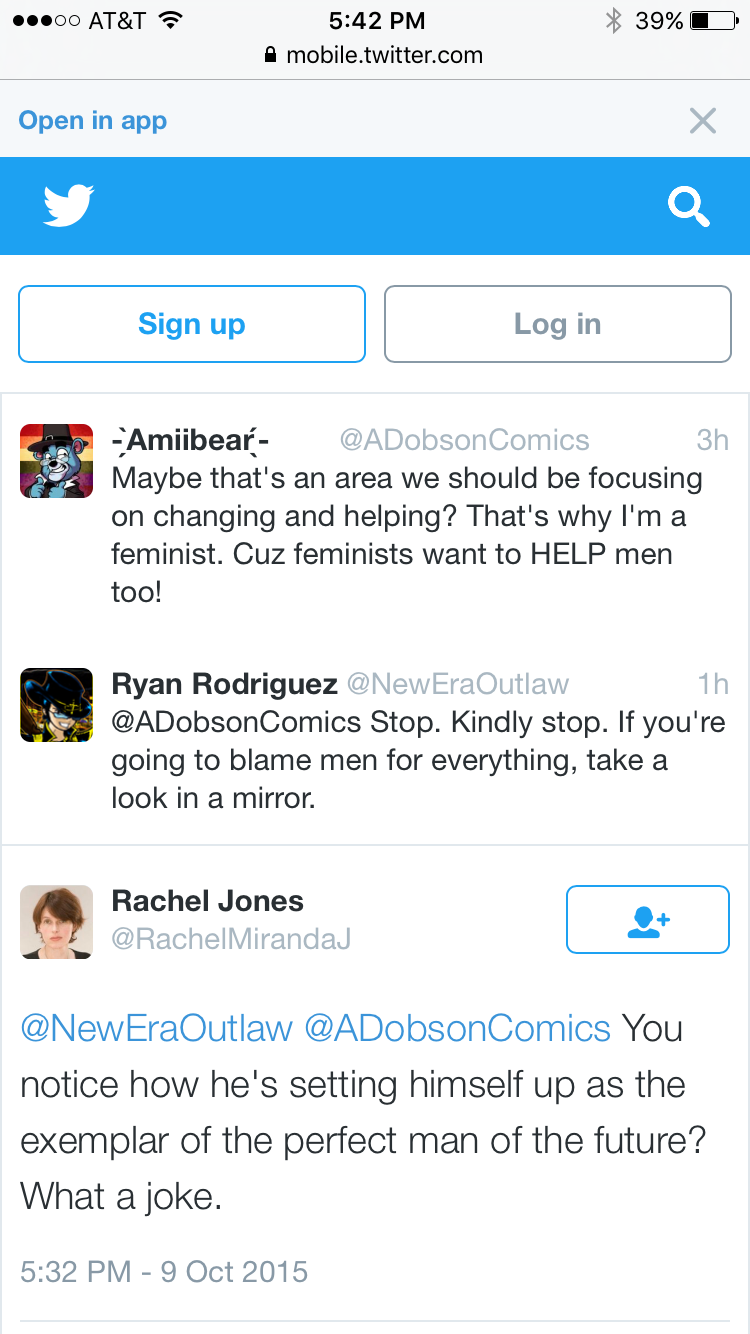Dismiss the Open in app banner
The height and width of the screenshot is (1334, 750).
point(703,121)
